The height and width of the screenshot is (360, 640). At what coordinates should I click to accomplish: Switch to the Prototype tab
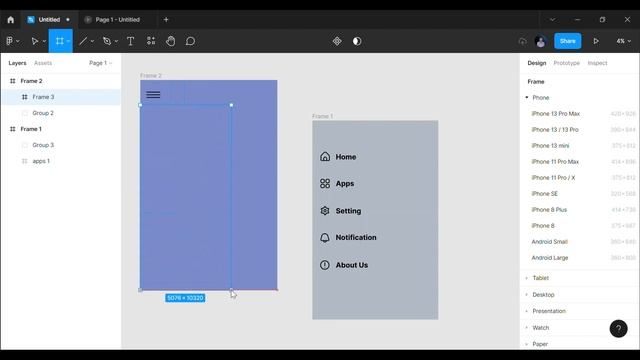click(567, 63)
